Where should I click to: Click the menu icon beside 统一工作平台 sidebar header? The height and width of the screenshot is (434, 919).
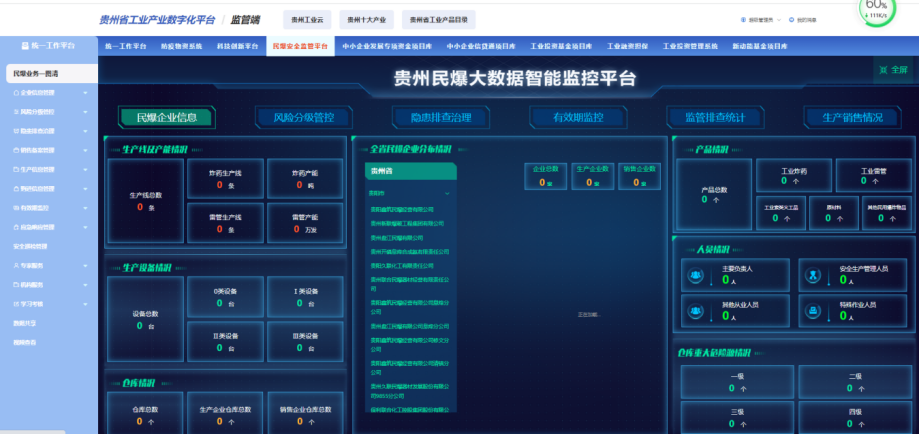(x=25, y=45)
